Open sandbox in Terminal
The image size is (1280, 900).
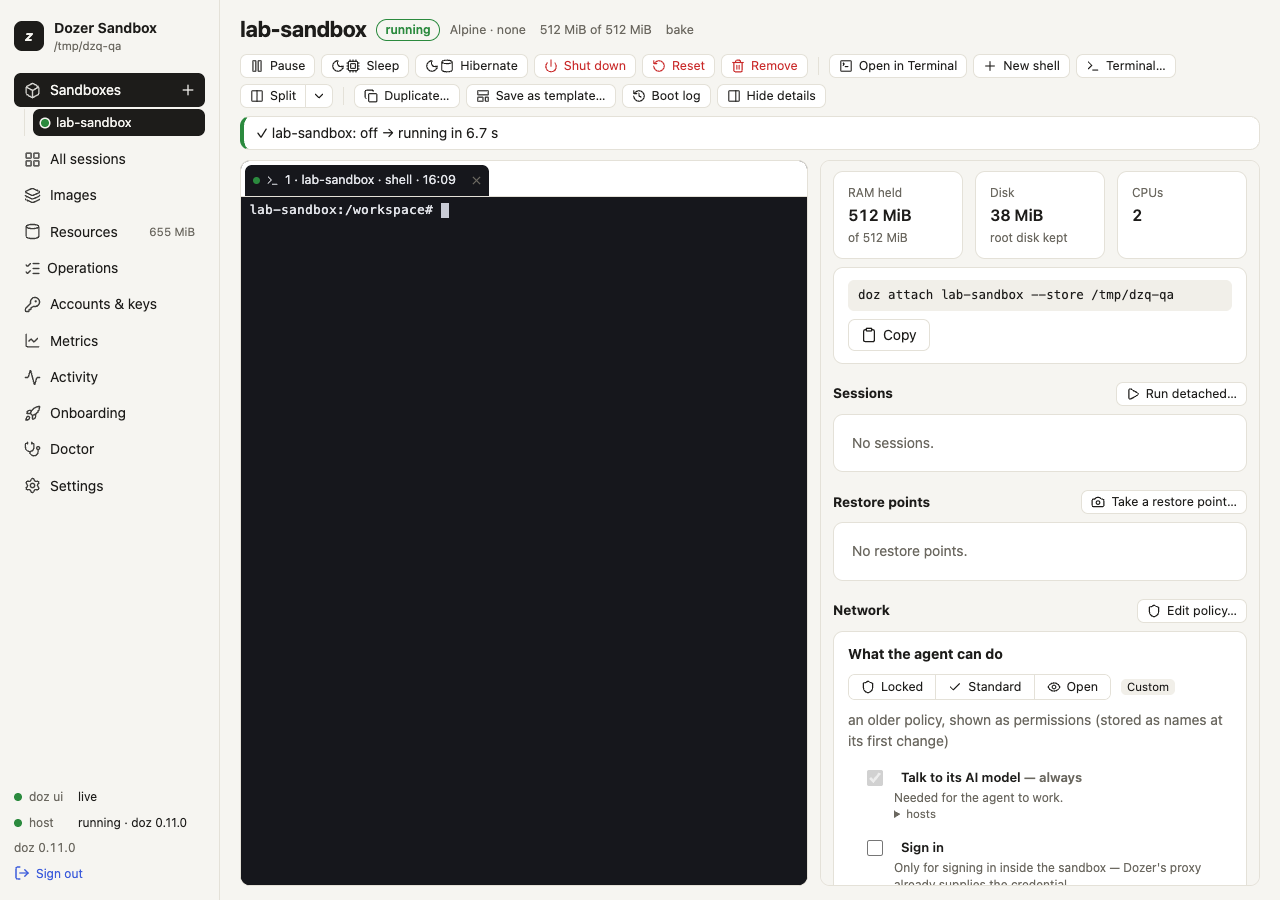tap(898, 66)
